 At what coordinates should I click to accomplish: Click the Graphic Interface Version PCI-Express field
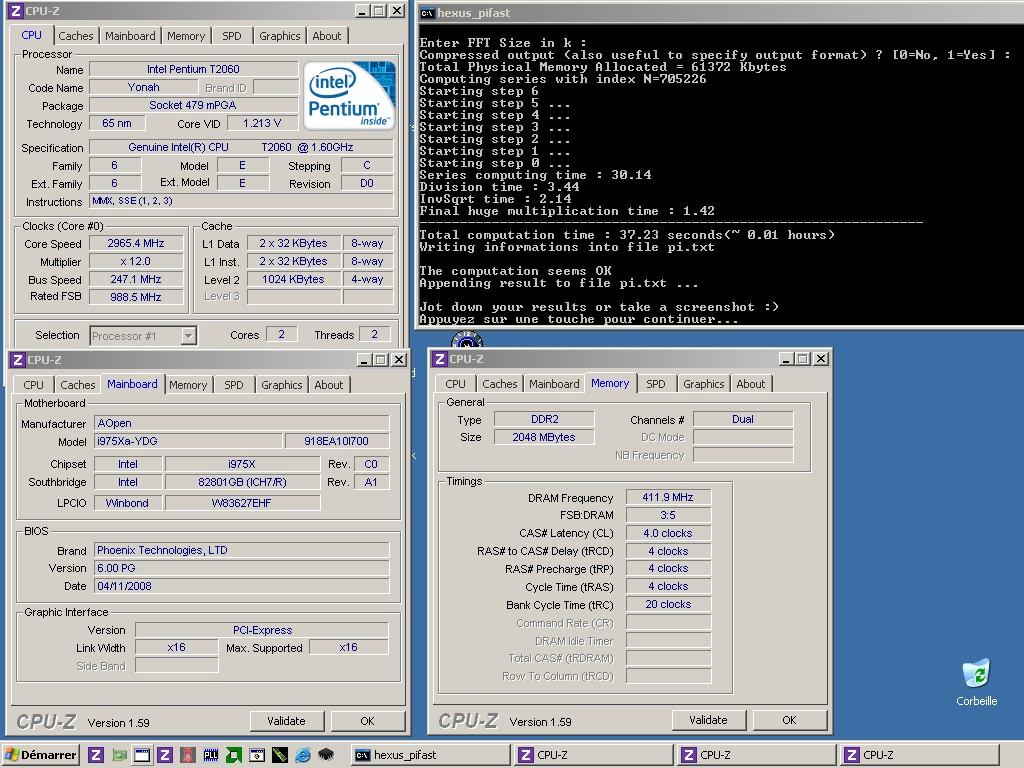click(x=262, y=630)
